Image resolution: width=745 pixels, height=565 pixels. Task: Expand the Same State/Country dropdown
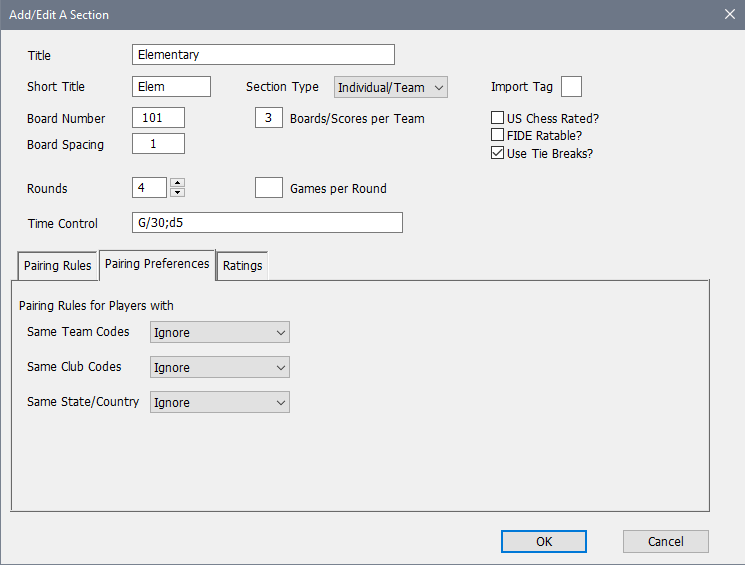pyautogui.click(x=219, y=402)
